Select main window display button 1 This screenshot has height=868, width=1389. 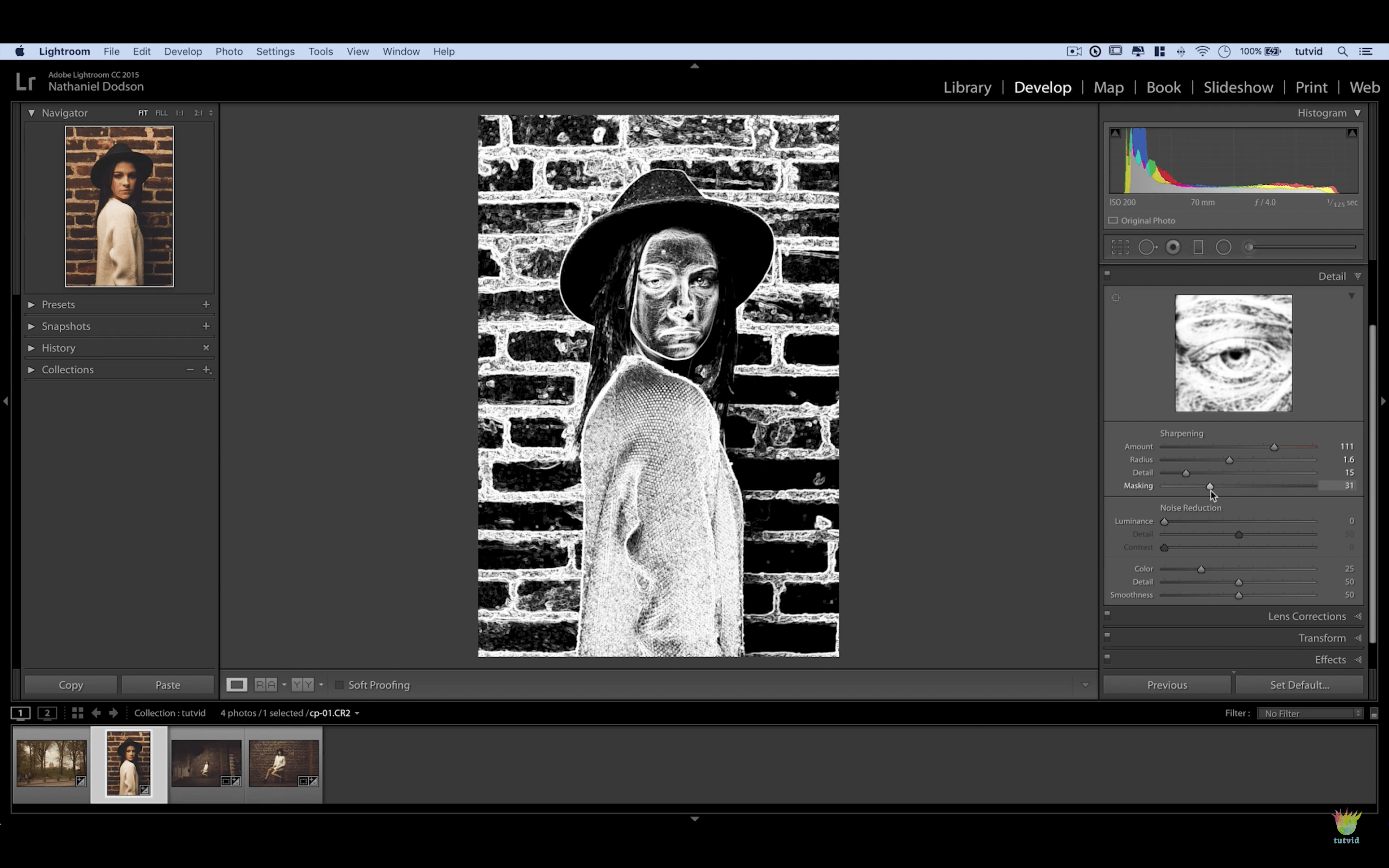21,713
